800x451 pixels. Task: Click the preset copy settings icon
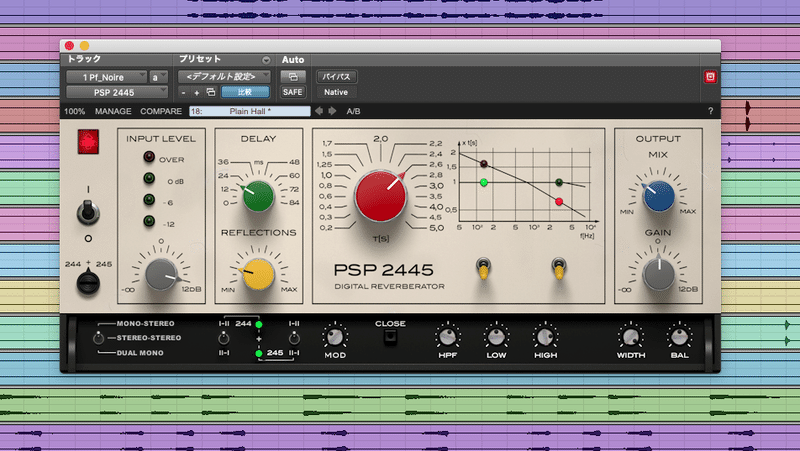(x=210, y=92)
